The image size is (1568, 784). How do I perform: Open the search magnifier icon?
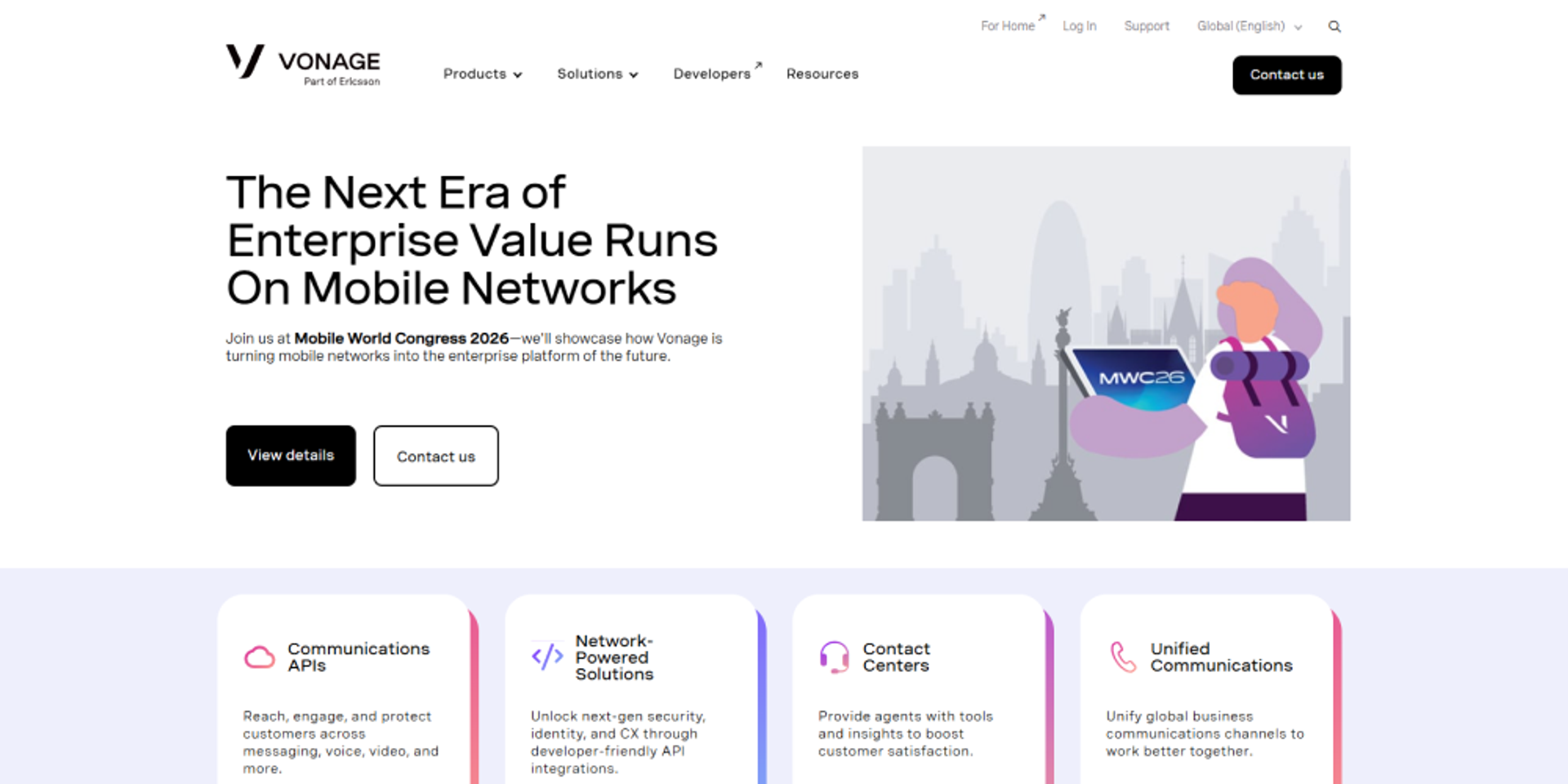click(1334, 26)
